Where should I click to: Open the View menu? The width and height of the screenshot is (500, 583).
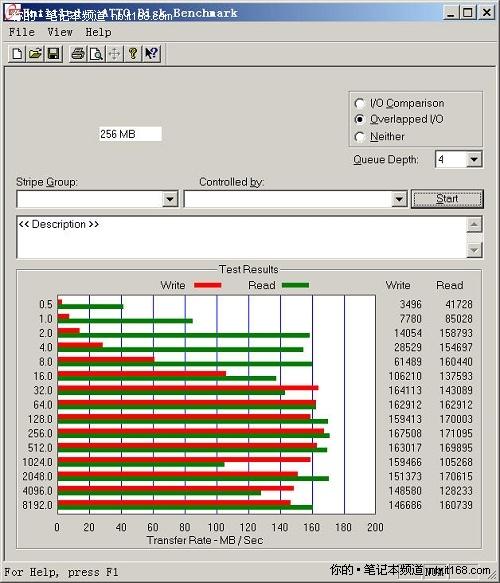pos(60,32)
